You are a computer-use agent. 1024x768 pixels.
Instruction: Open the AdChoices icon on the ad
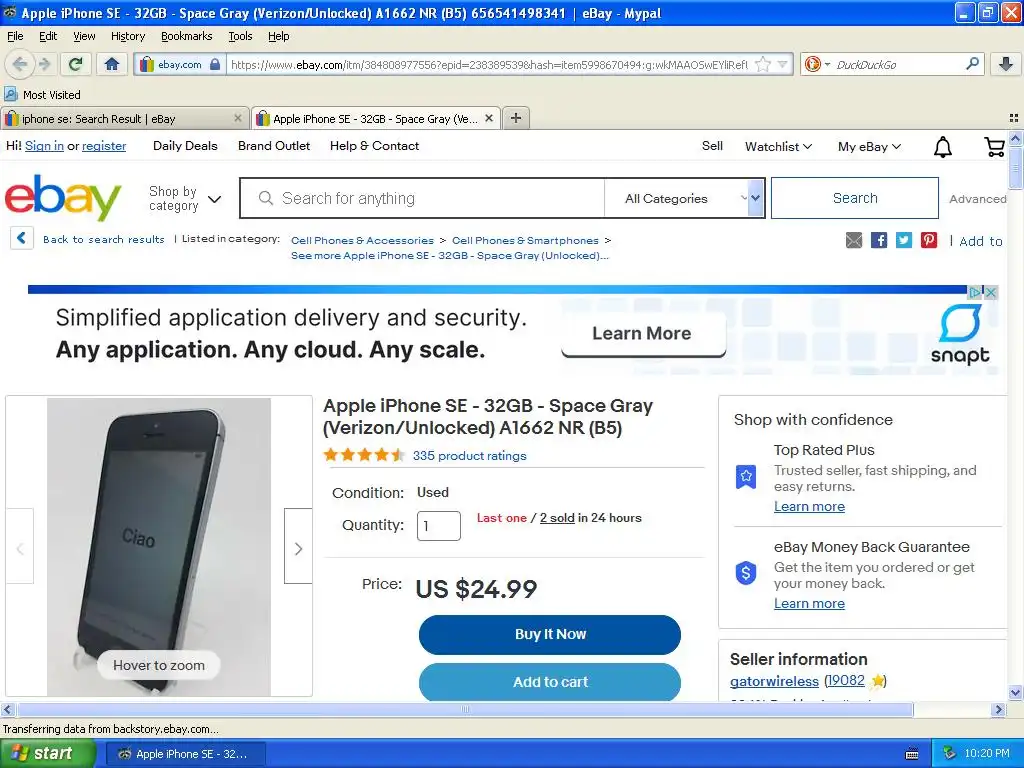point(975,293)
